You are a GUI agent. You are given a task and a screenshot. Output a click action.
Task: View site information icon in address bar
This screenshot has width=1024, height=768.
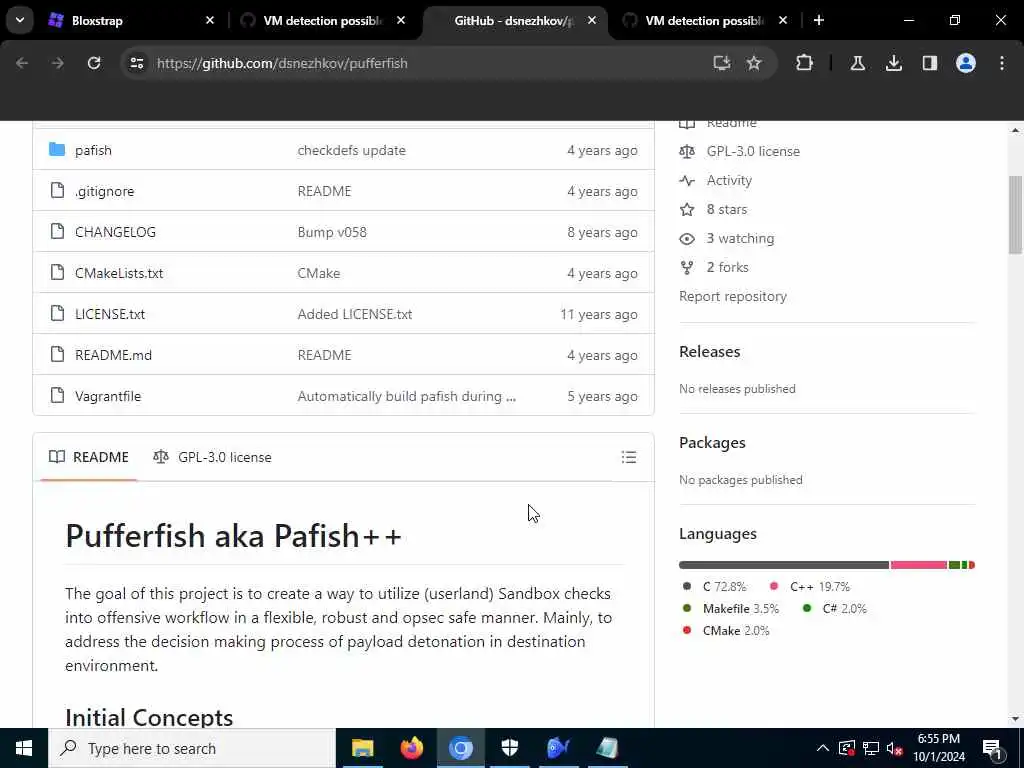[x=136, y=63]
